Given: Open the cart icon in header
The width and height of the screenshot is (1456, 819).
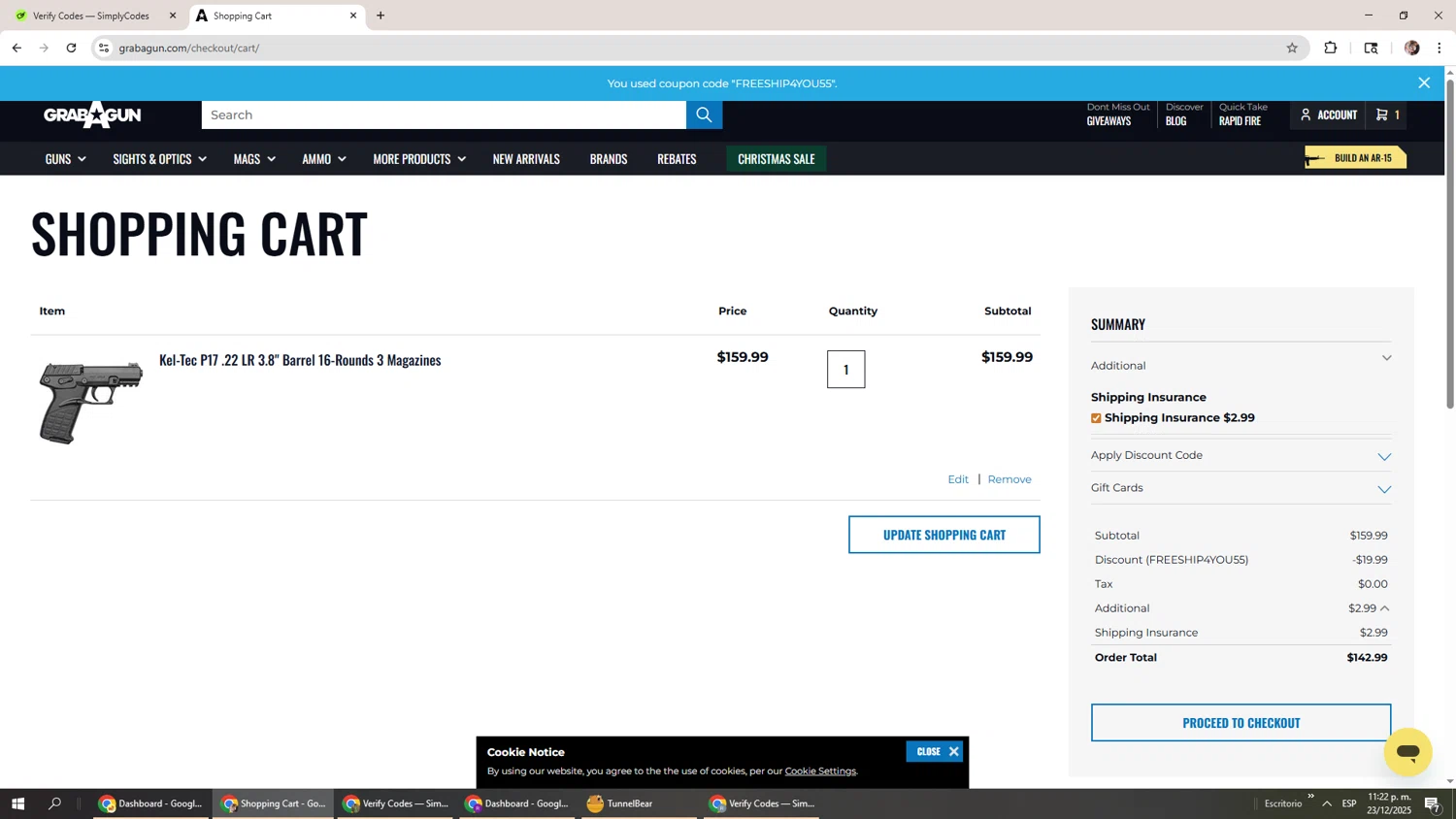Looking at the screenshot, I should [x=1387, y=115].
